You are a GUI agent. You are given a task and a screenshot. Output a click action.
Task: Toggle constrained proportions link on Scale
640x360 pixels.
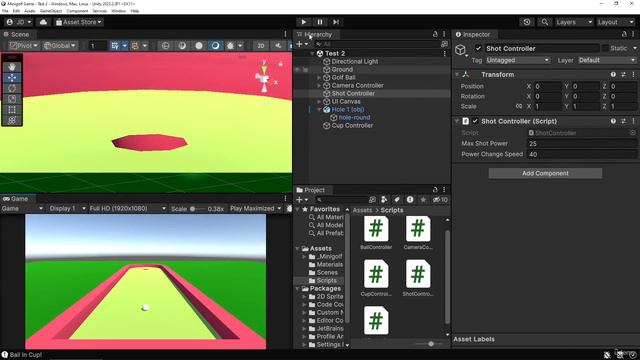[x=518, y=106]
